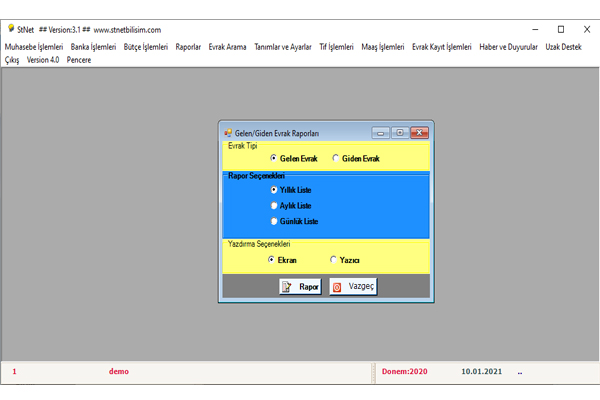Open the Tanımlar ve Ayarlar menu
600x400 pixels.
point(283,47)
